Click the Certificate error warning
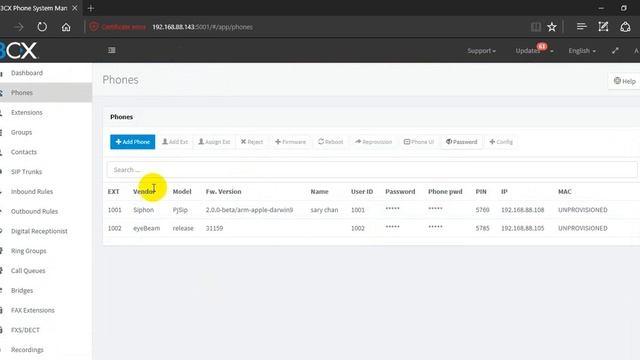Viewport: 640px width, 360px height. [x=118, y=27]
